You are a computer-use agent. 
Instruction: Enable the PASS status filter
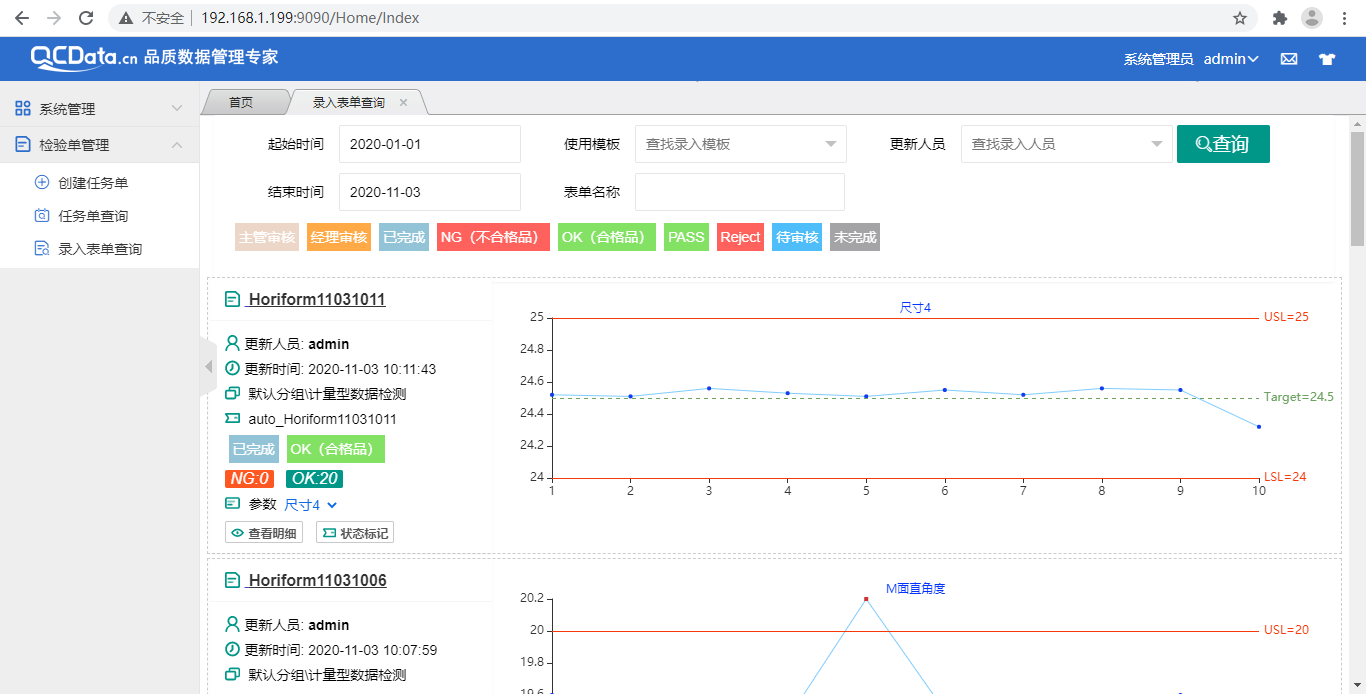click(686, 237)
